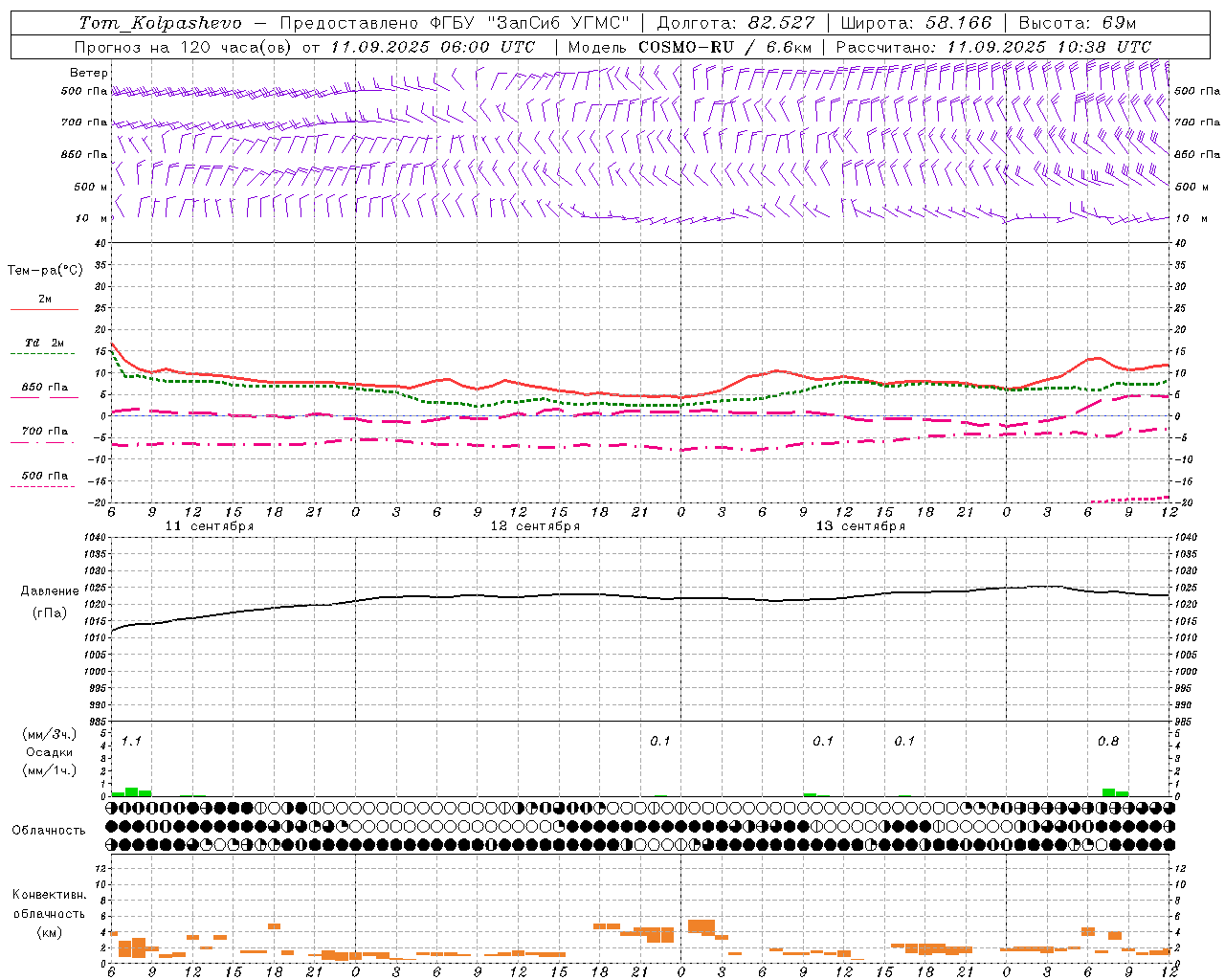The width and height of the screenshot is (1225, 980).
Task: Click the Ветер wind panel label
Action: tap(89, 73)
